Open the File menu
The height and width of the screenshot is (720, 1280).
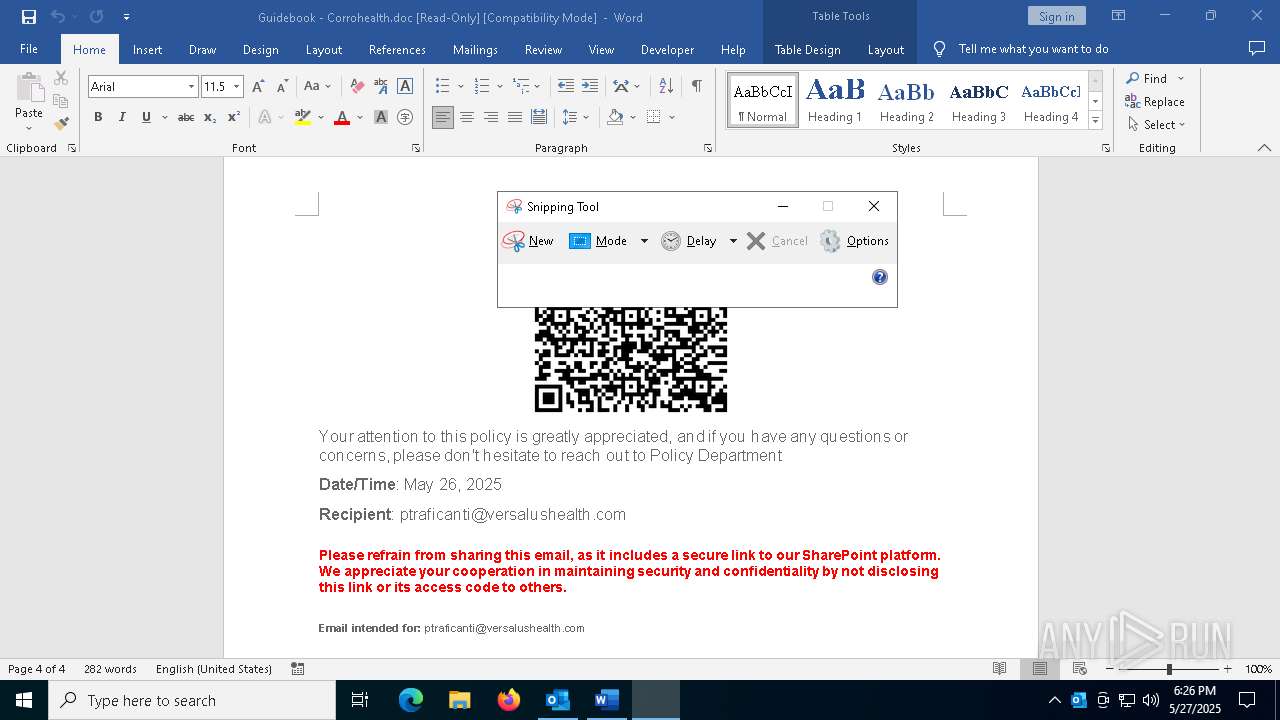(x=29, y=49)
